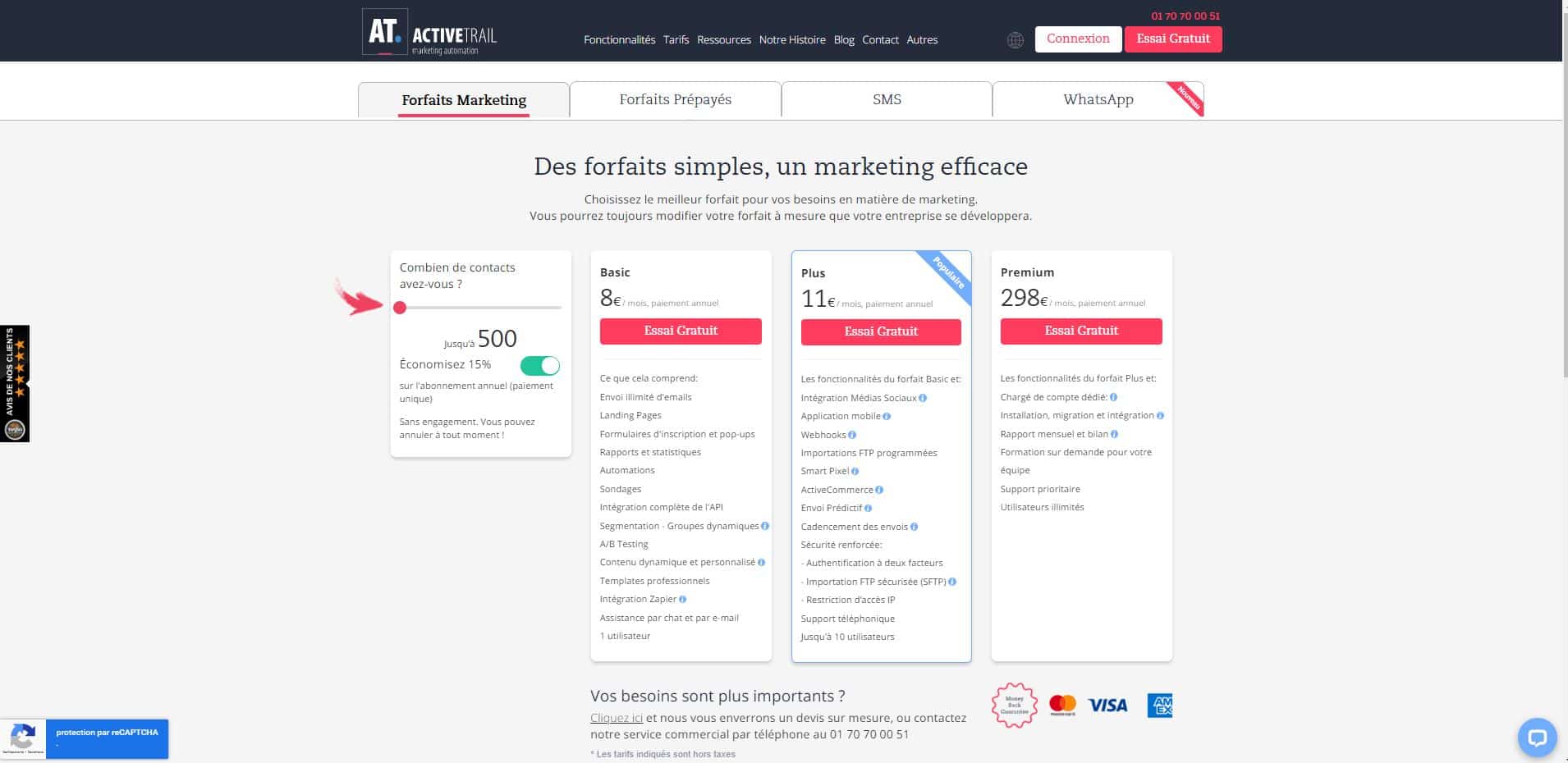Select the WhatsApp pricing tab
Viewport: 1568px width, 763px height.
[x=1098, y=99]
